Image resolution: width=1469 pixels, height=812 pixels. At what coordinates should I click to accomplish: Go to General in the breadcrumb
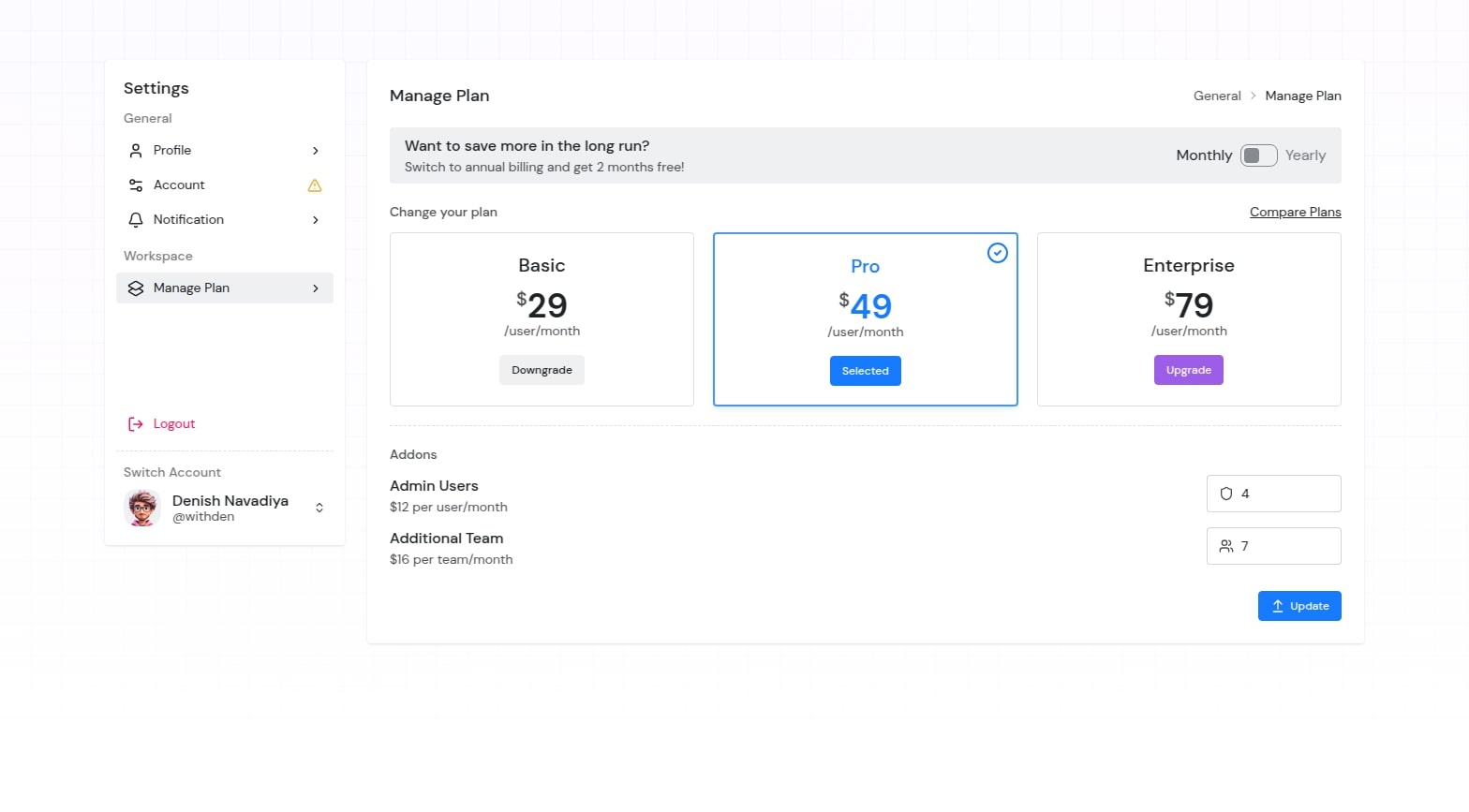[1217, 96]
